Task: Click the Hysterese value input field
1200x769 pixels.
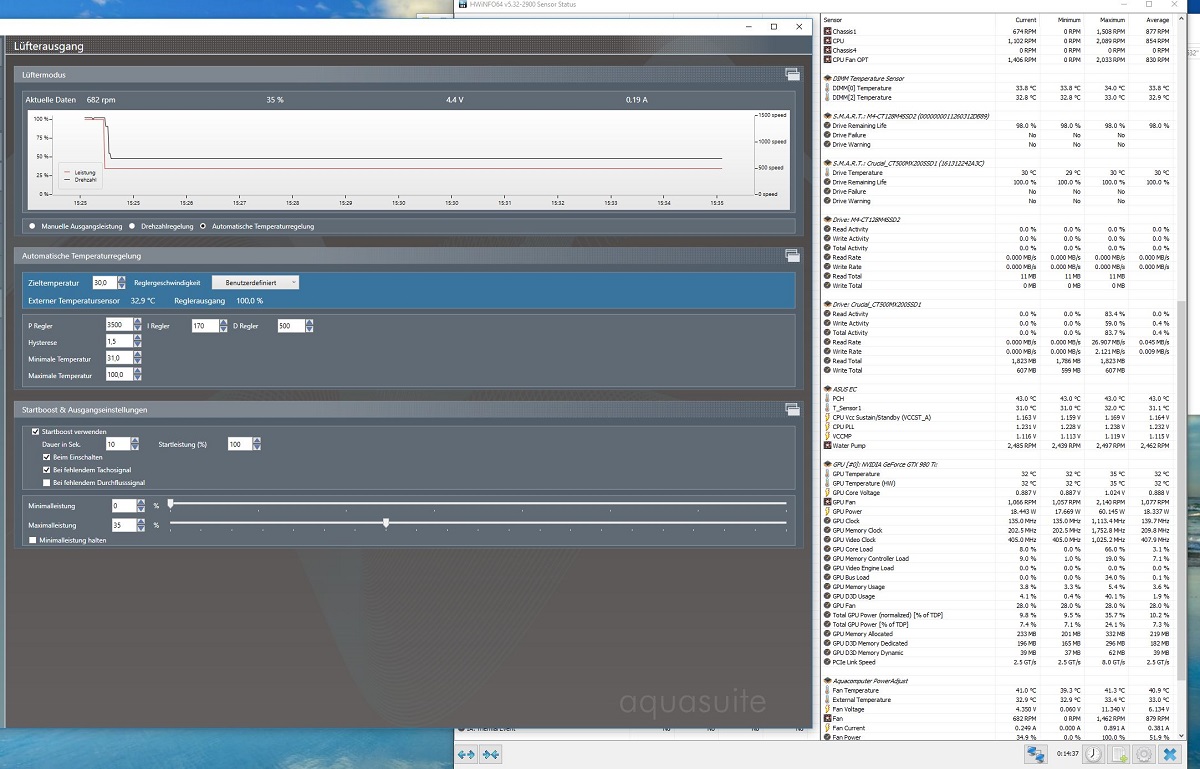Action: pyautogui.click(x=118, y=342)
